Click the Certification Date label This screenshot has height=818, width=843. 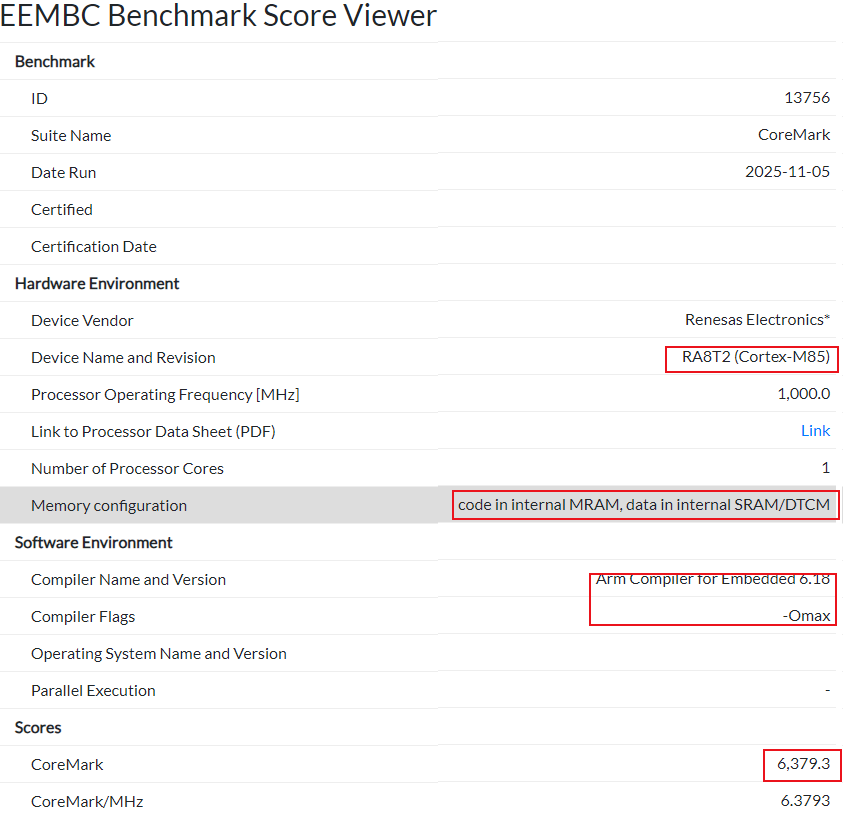[x=94, y=246]
